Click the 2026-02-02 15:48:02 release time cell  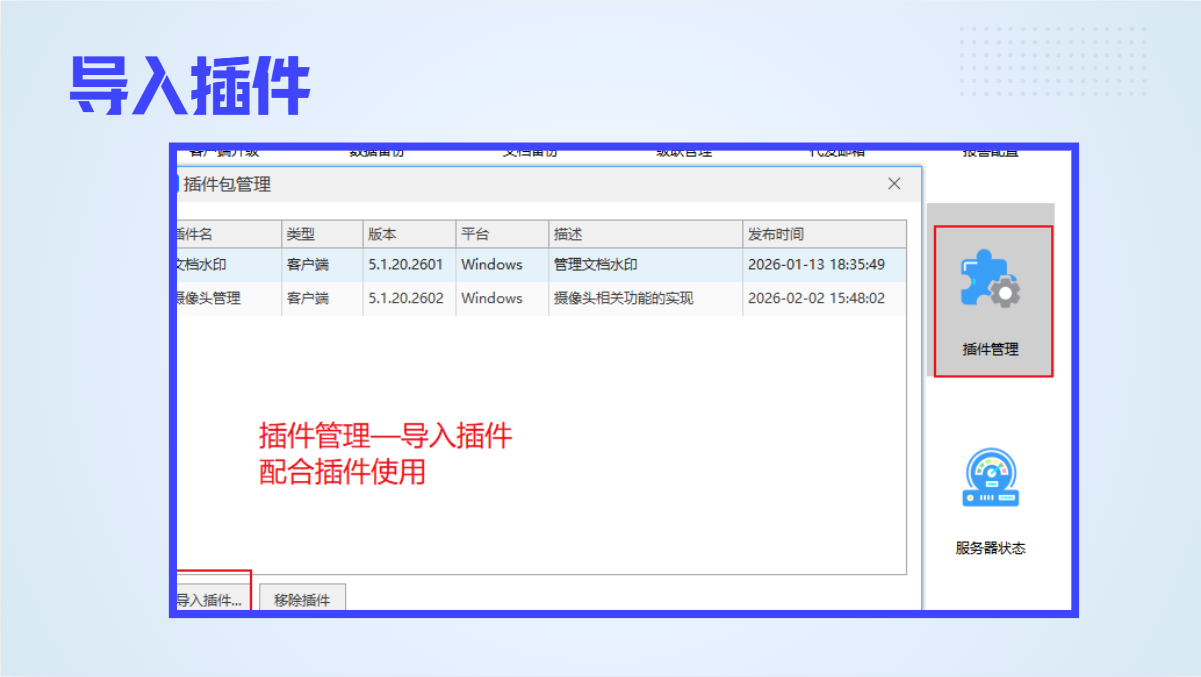(816, 298)
